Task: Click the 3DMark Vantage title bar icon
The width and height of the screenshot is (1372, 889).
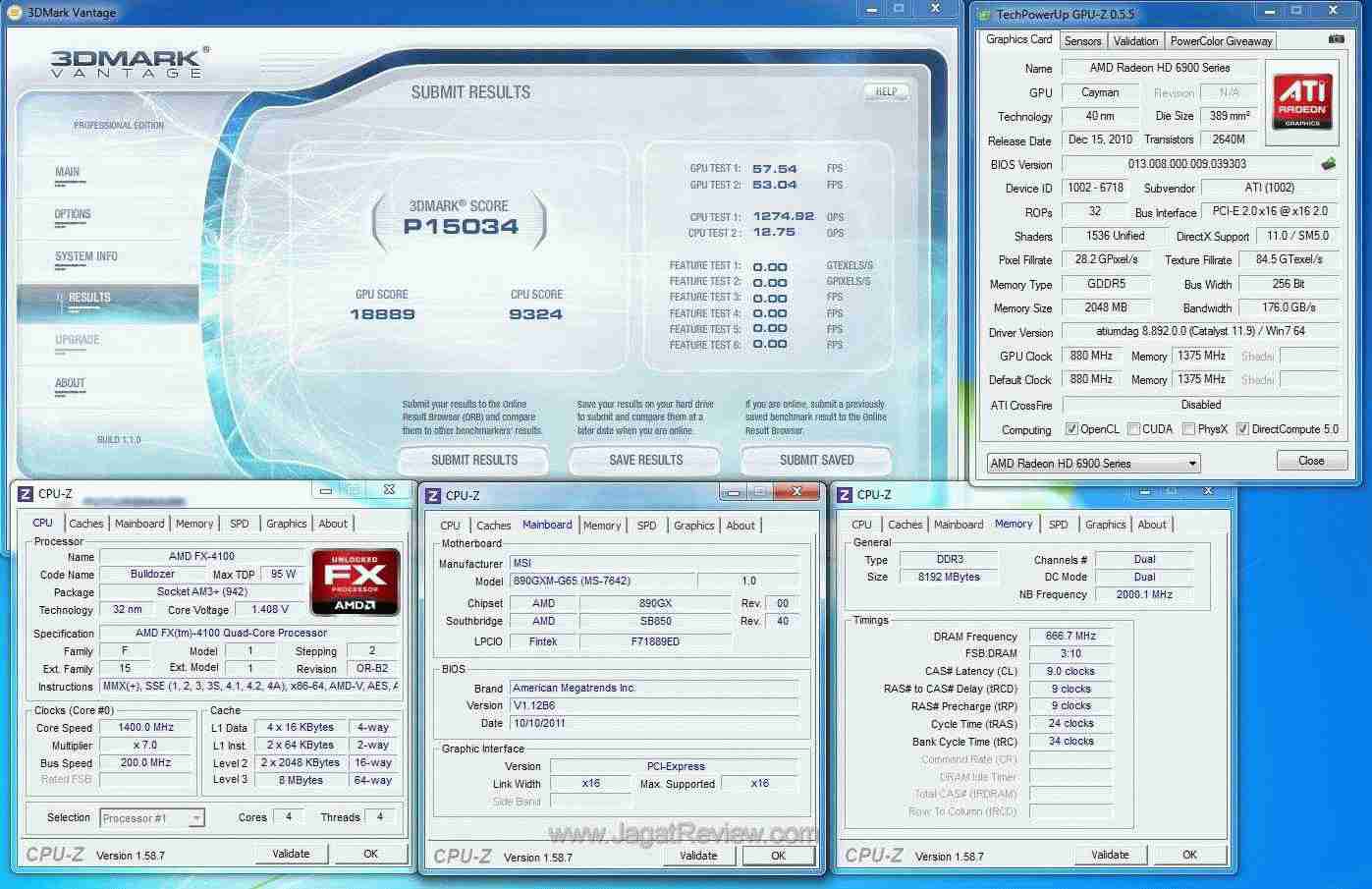Action: pyautogui.click(x=16, y=13)
